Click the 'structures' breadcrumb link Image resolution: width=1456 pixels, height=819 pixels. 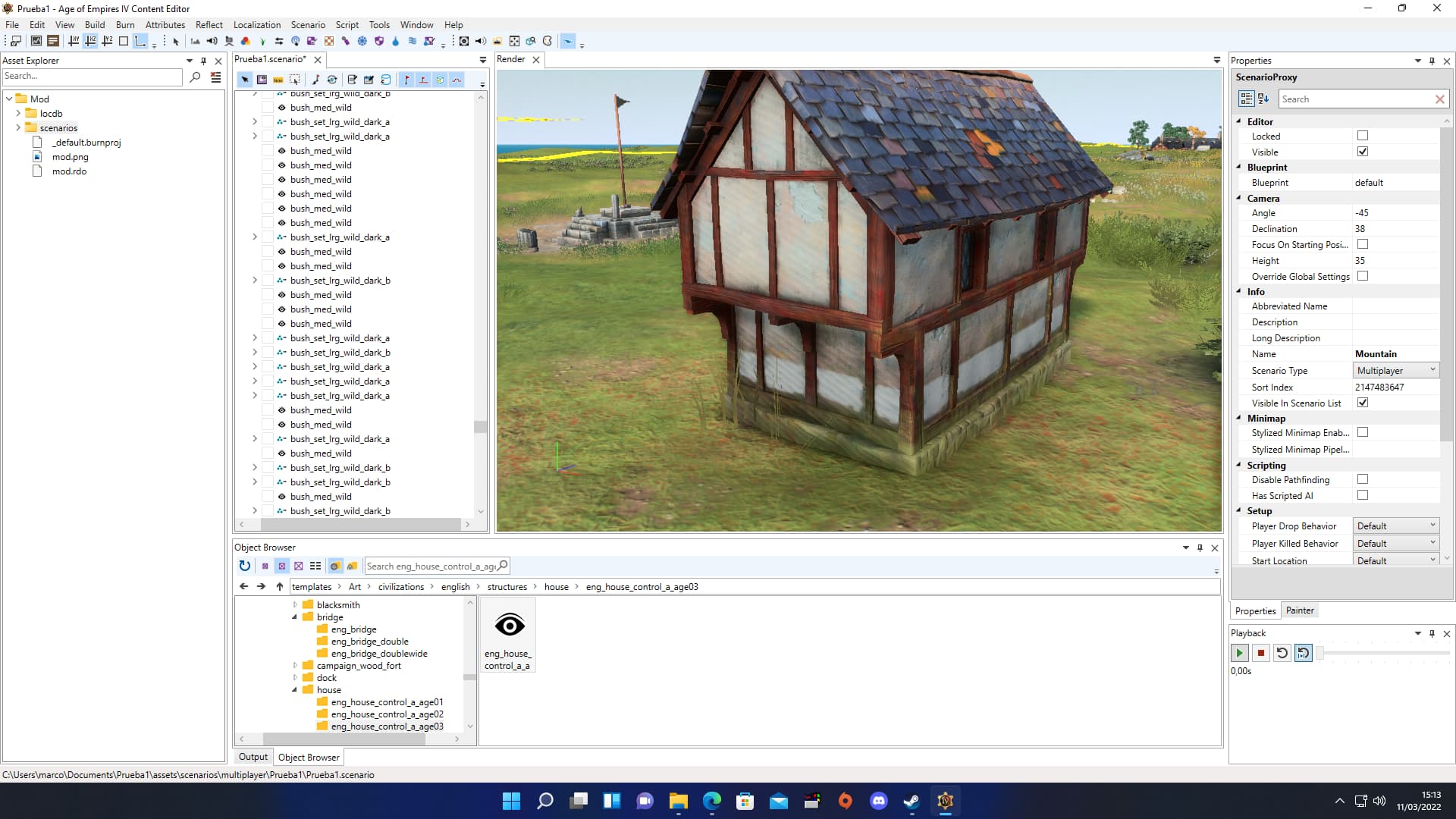click(x=507, y=586)
